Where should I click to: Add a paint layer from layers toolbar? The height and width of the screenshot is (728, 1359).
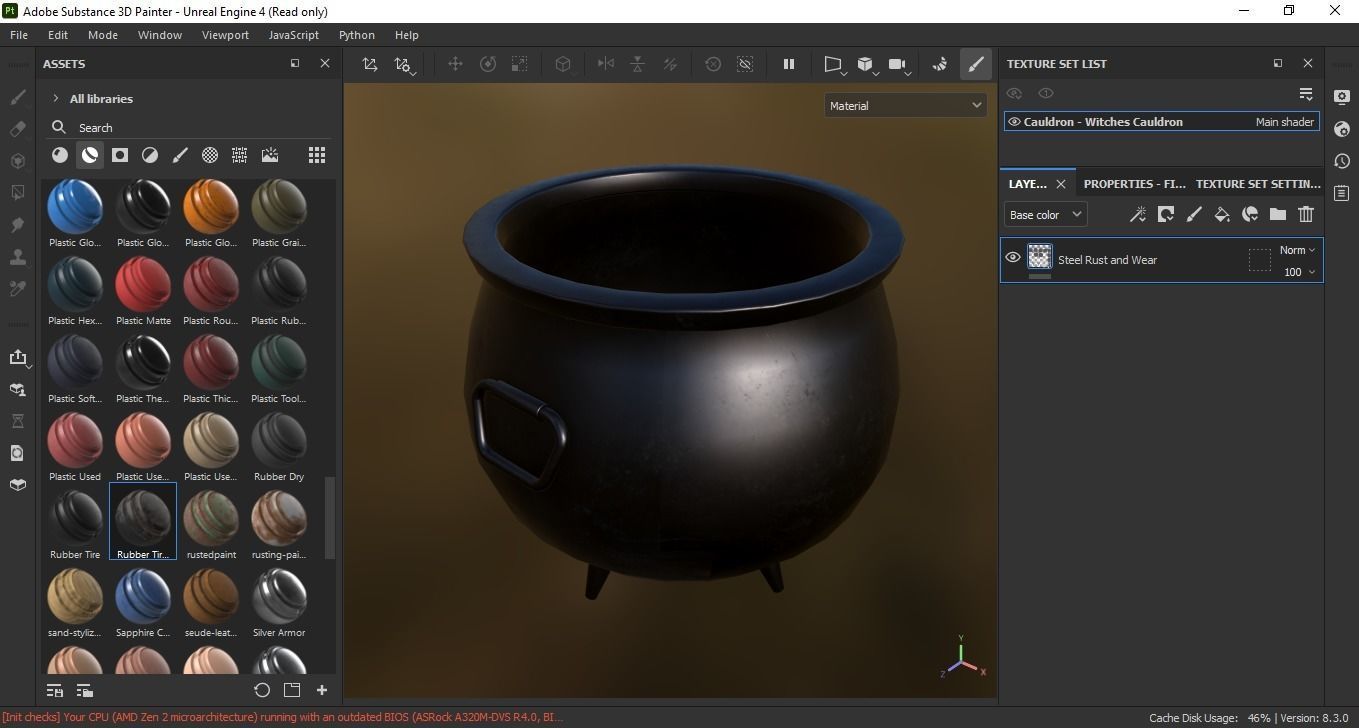click(x=1194, y=214)
